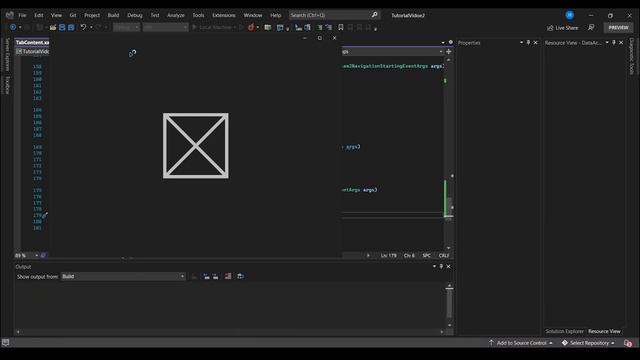Image resolution: width=640 pixels, height=360 pixels.
Task: Open the Edit menu
Action: tap(38, 15)
